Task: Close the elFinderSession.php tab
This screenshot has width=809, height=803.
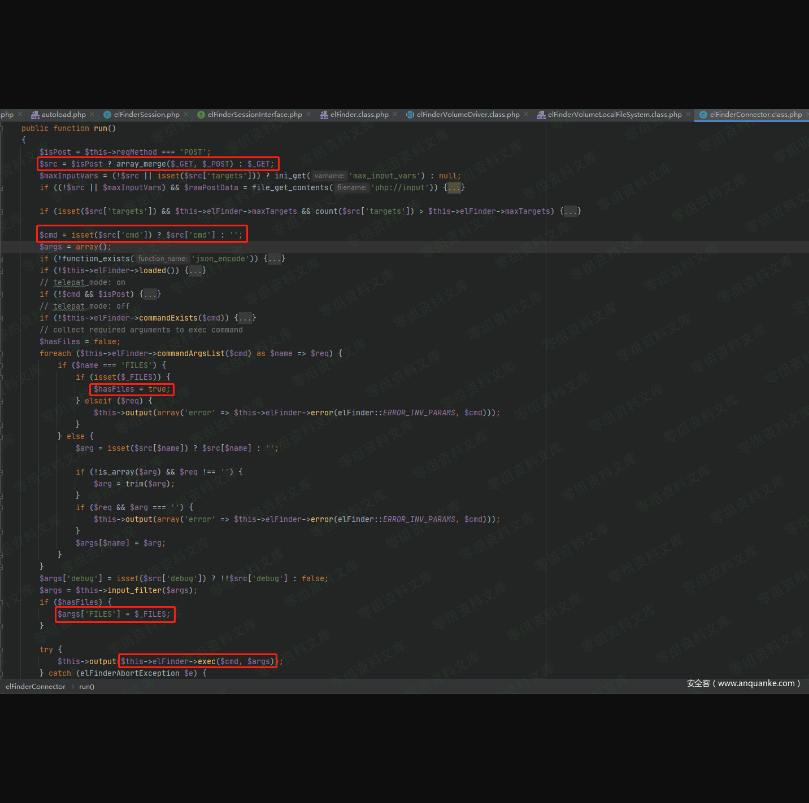Action: pyautogui.click(x=185, y=115)
